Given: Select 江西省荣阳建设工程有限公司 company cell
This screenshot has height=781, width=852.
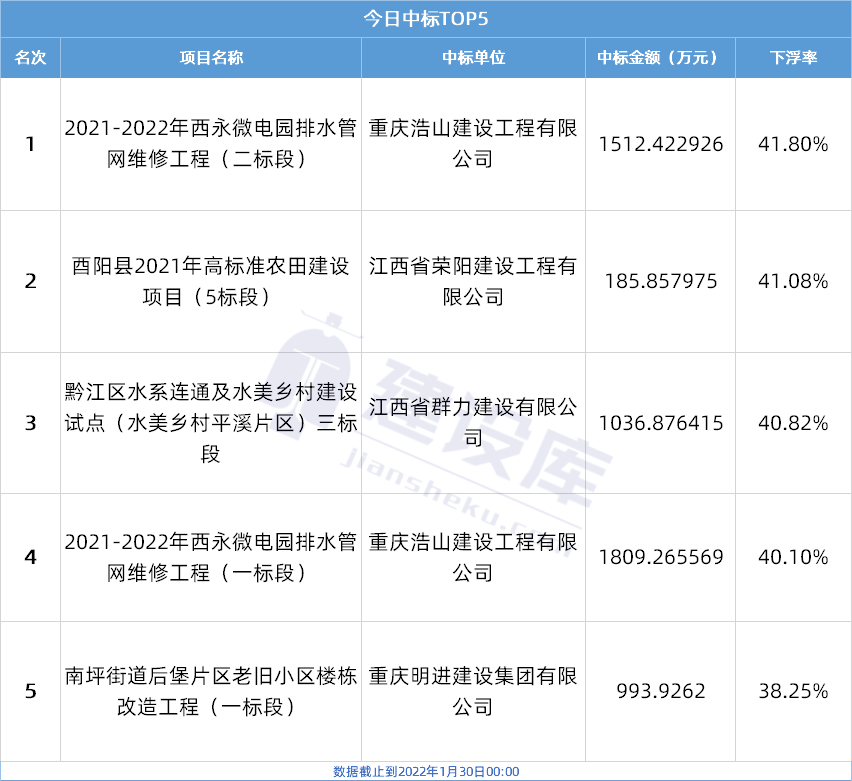Looking at the screenshot, I should coord(473,282).
